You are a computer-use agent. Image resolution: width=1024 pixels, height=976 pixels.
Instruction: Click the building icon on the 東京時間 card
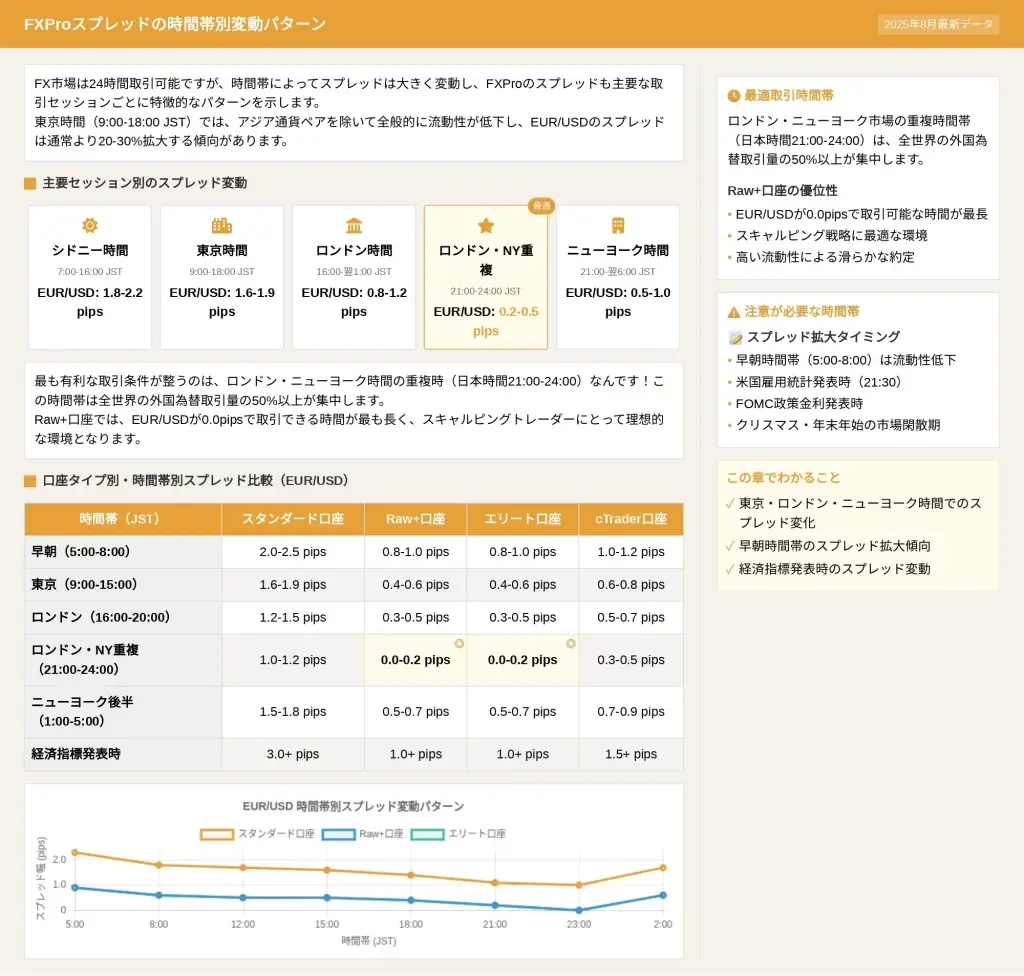(x=222, y=226)
